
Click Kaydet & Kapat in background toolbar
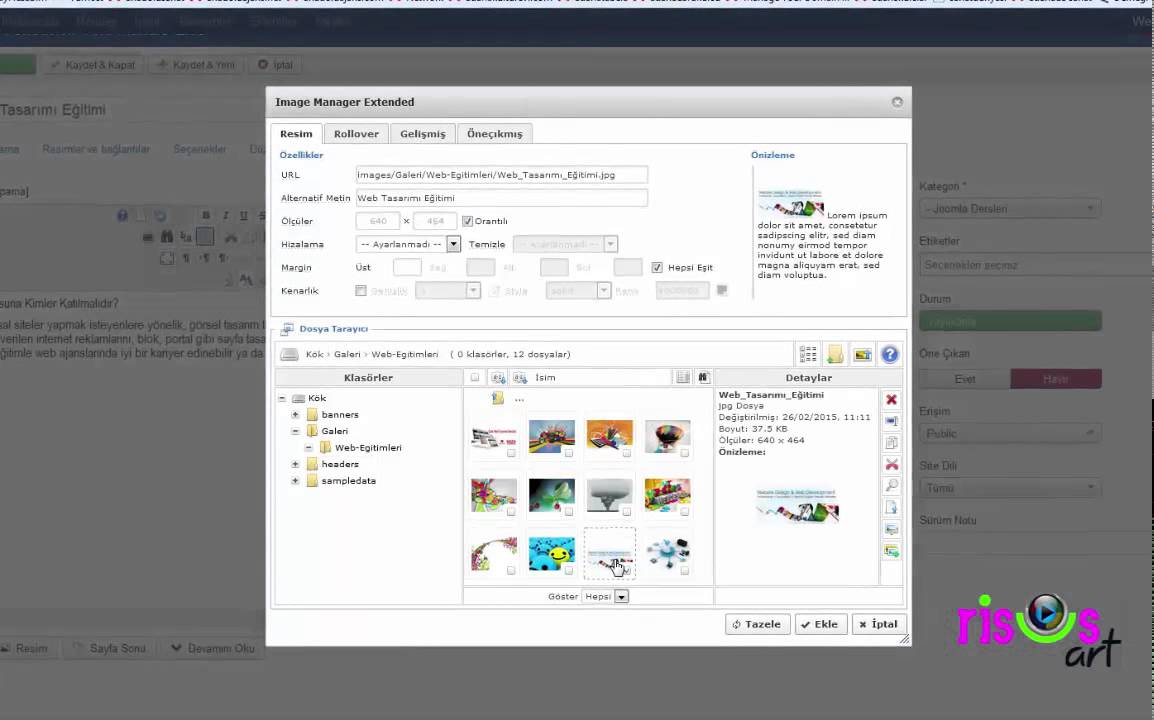93,65
